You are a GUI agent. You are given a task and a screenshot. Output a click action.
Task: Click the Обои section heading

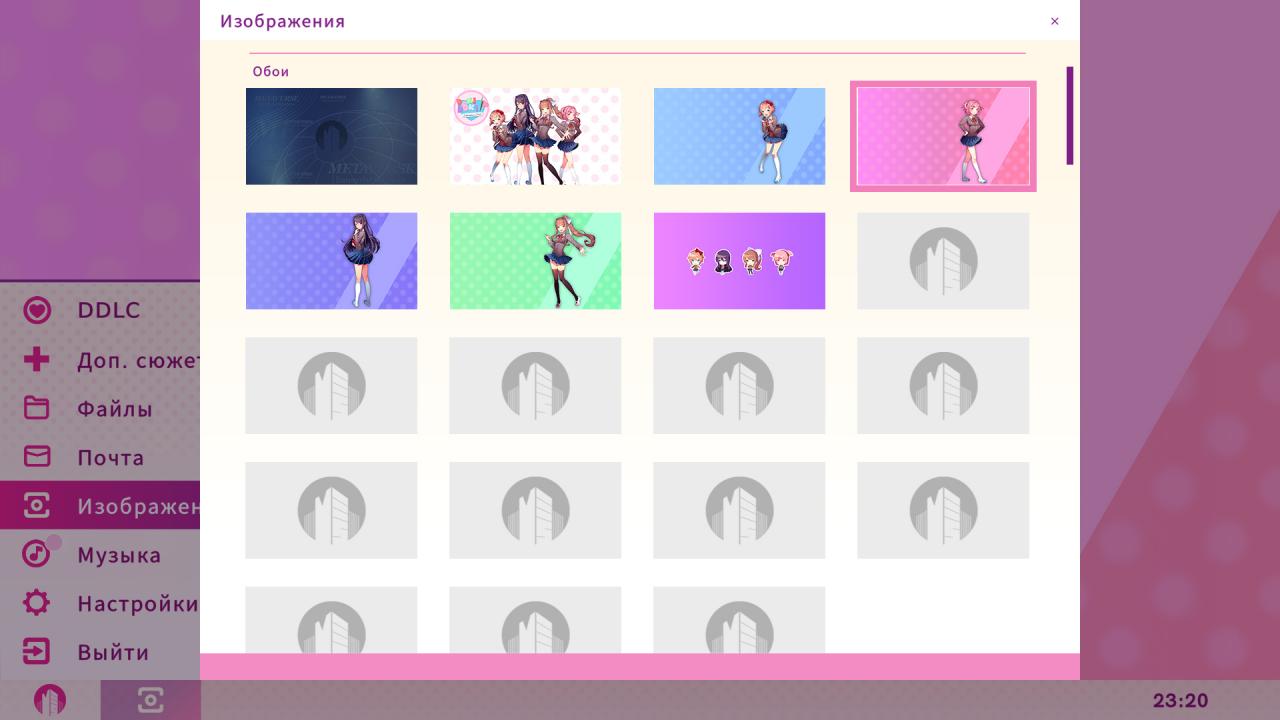point(271,72)
